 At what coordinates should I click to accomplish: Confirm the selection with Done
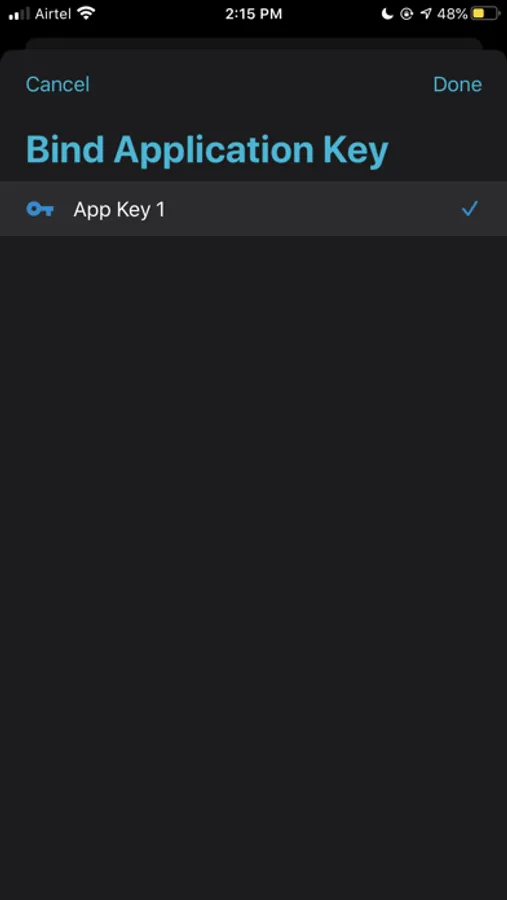[x=457, y=84]
